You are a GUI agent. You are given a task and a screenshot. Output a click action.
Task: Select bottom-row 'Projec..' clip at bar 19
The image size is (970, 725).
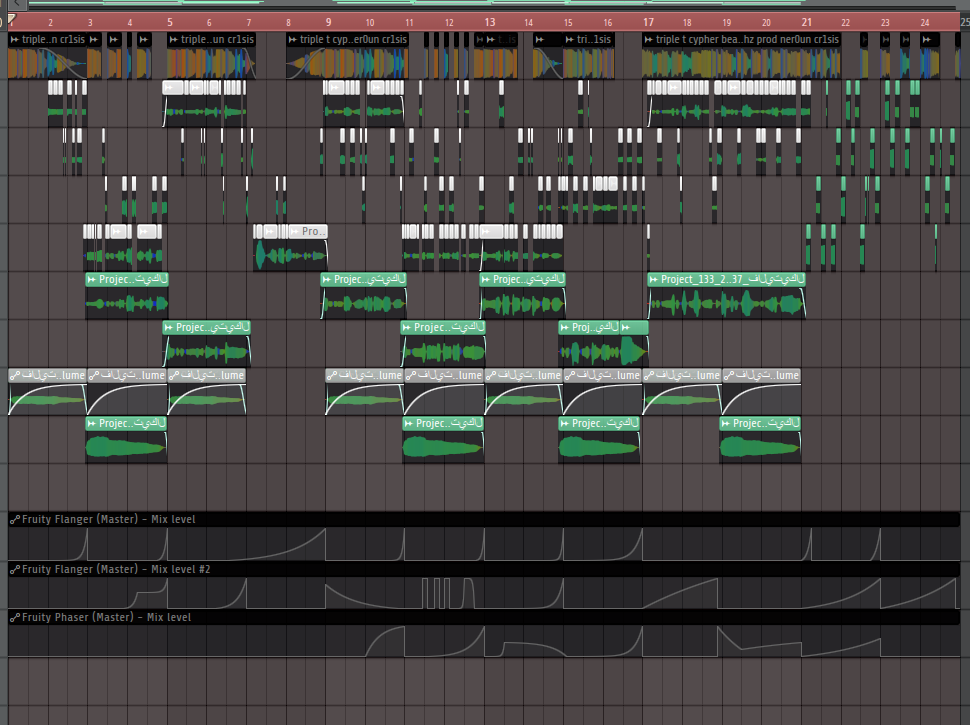[760, 440]
